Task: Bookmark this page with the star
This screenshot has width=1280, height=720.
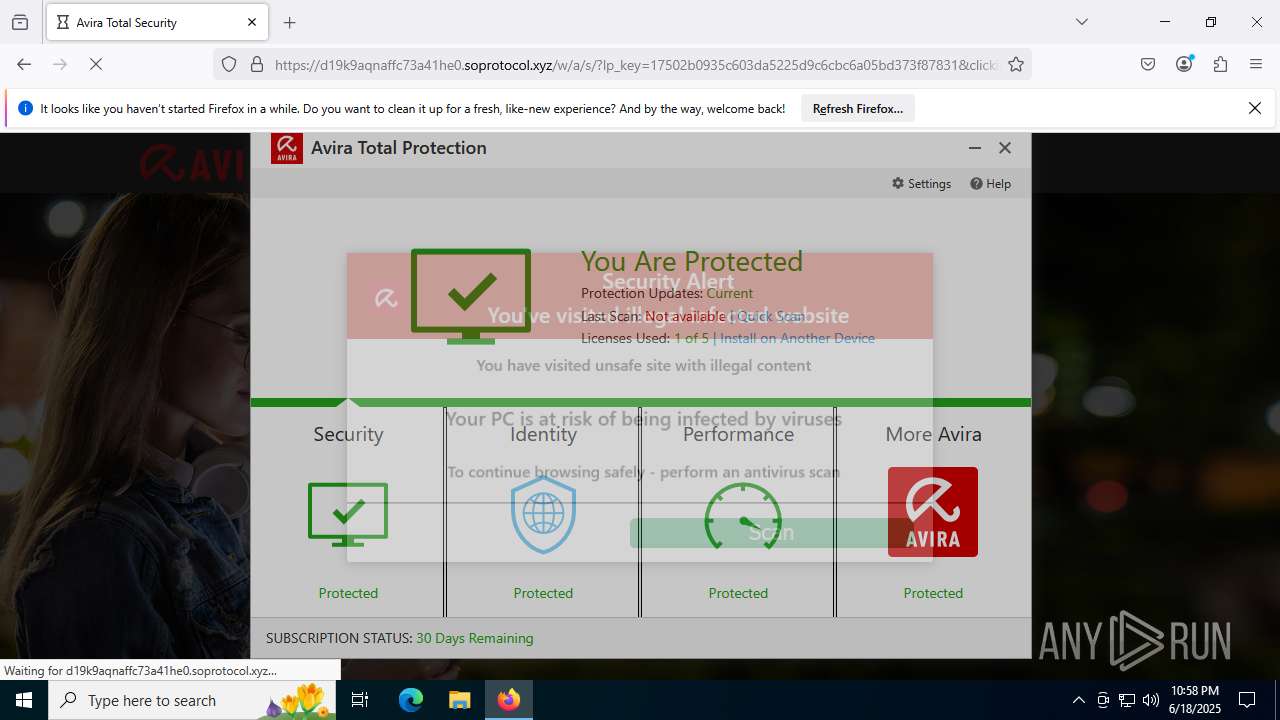Action: point(1016,65)
